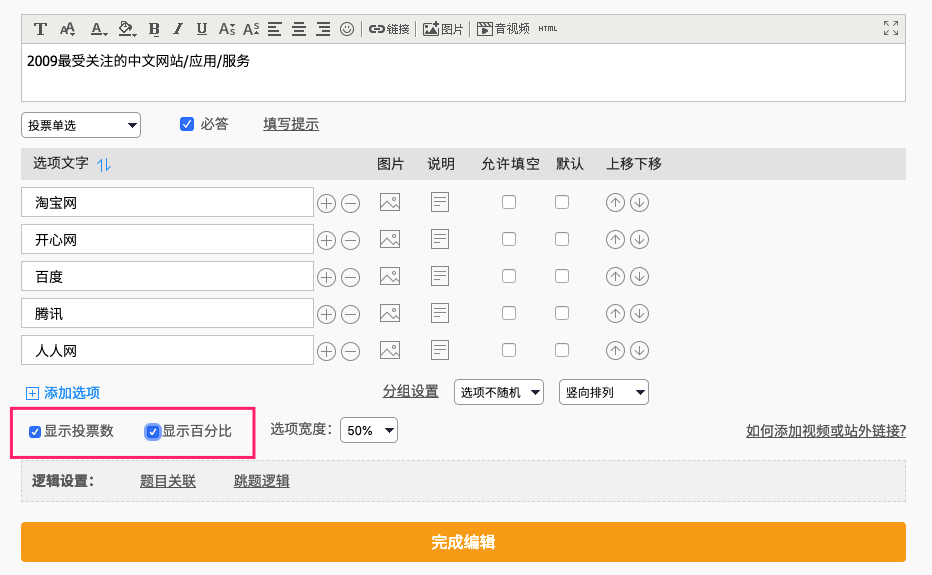Image resolution: width=932 pixels, height=575 pixels.
Task: Change option width from the 50% dropdown
Action: 369,430
